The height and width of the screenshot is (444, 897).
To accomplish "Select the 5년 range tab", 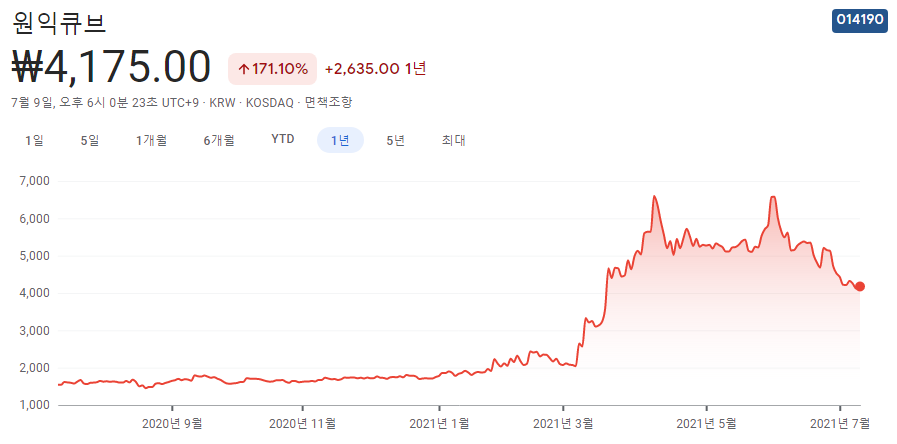I will (x=396, y=140).
